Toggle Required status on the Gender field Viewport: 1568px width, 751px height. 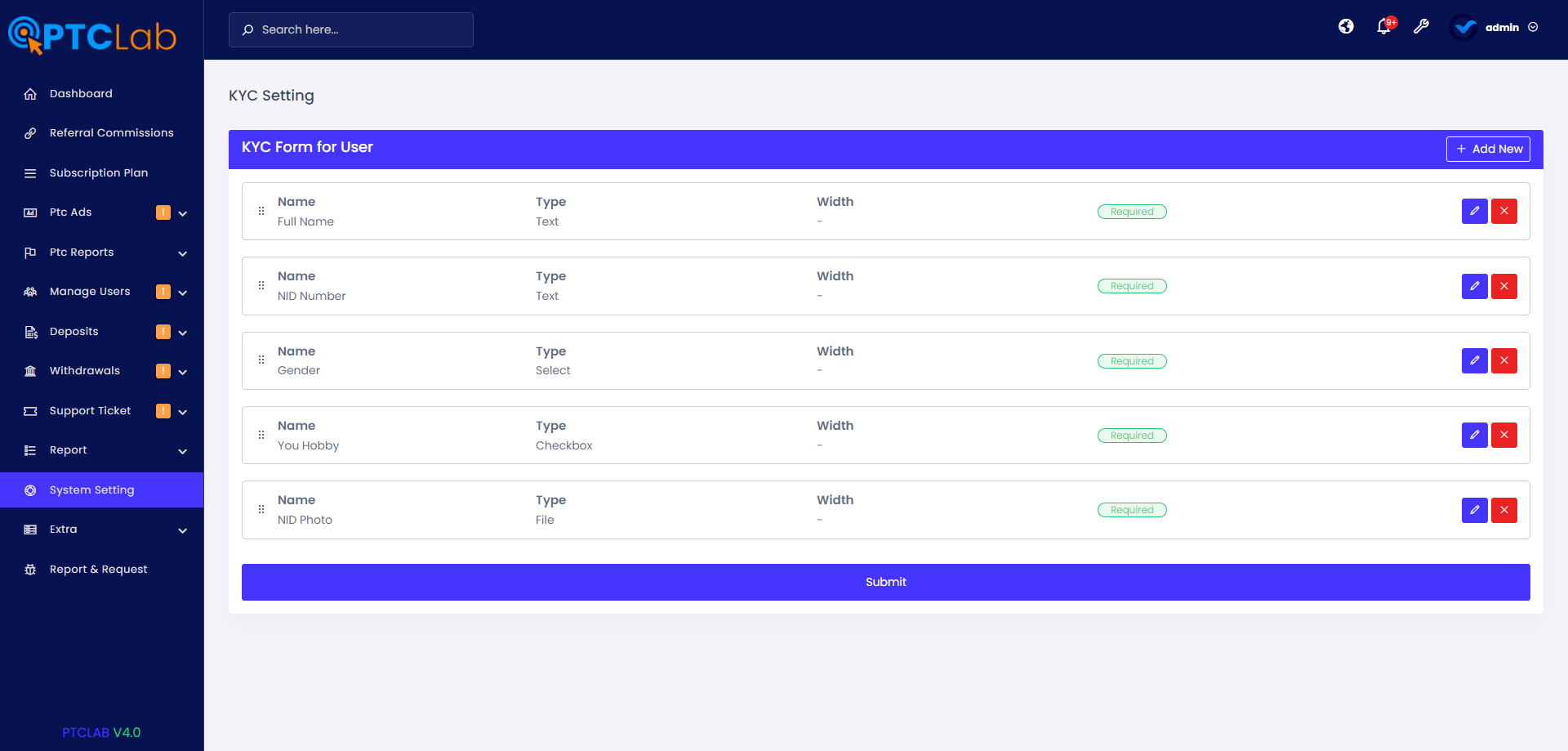1132,360
